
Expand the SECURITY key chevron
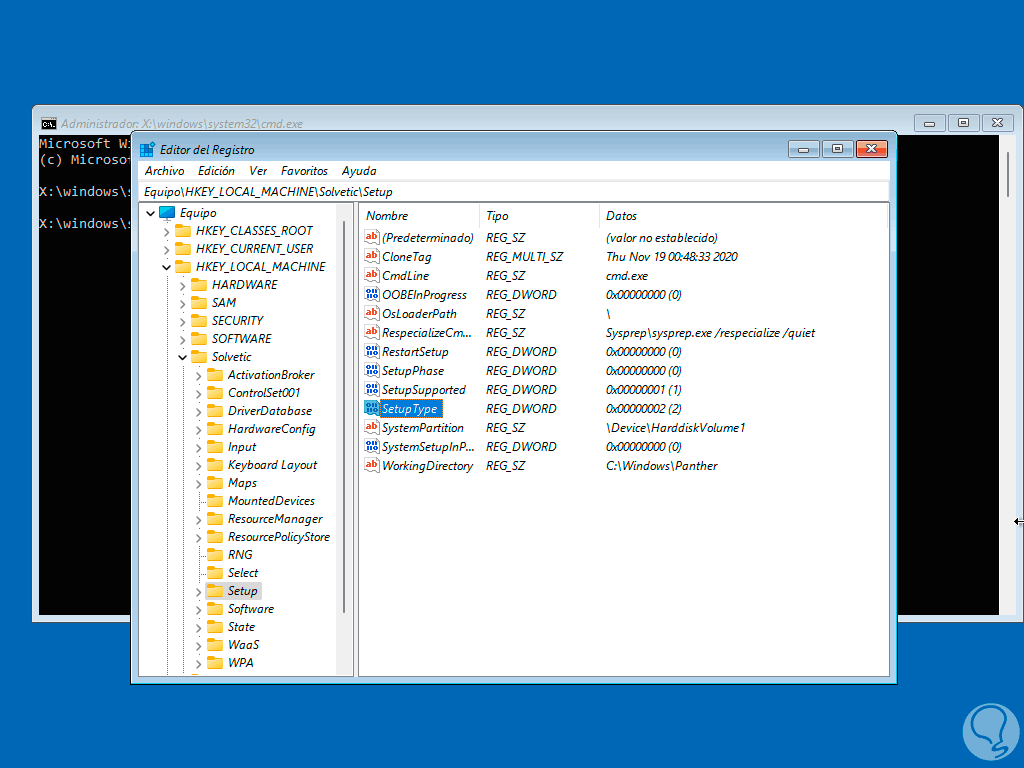tap(182, 322)
